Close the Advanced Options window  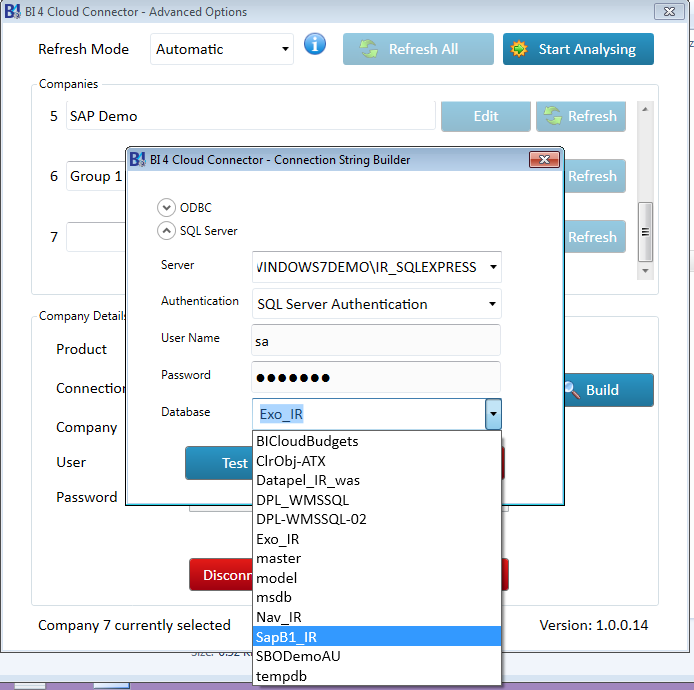[x=669, y=12]
